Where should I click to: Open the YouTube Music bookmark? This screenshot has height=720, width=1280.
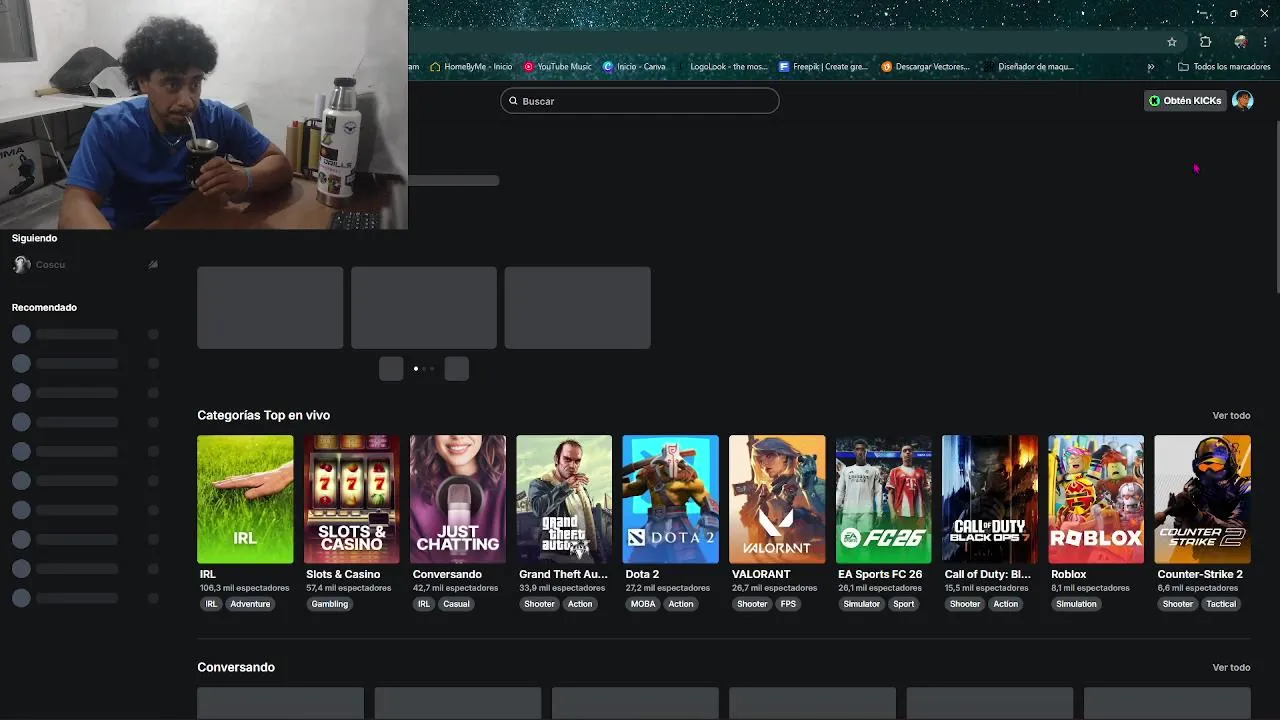tap(558, 67)
